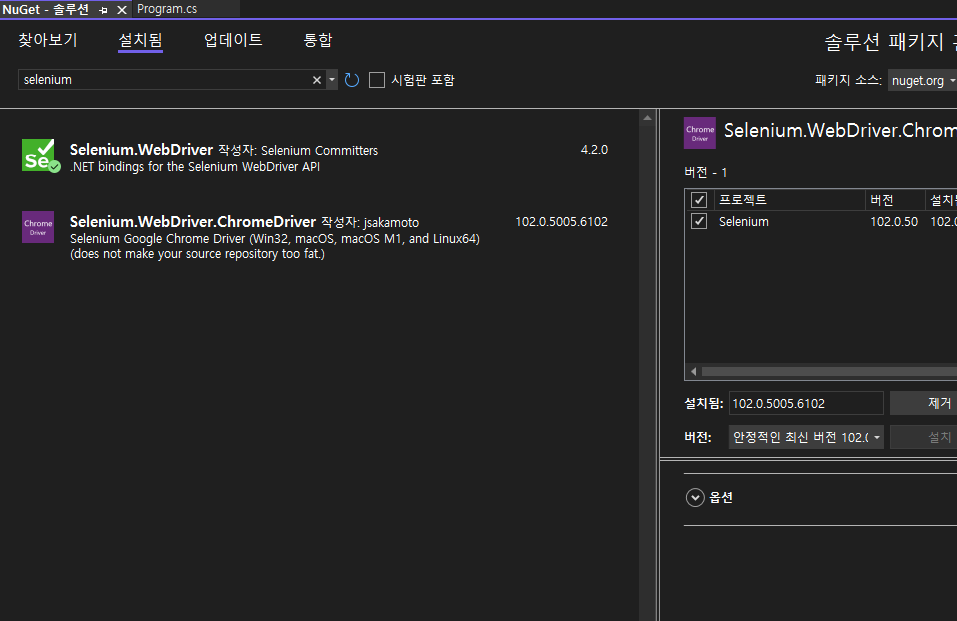
Task: Click Selenium.WebDriver green package icon in list
Action: 41,156
